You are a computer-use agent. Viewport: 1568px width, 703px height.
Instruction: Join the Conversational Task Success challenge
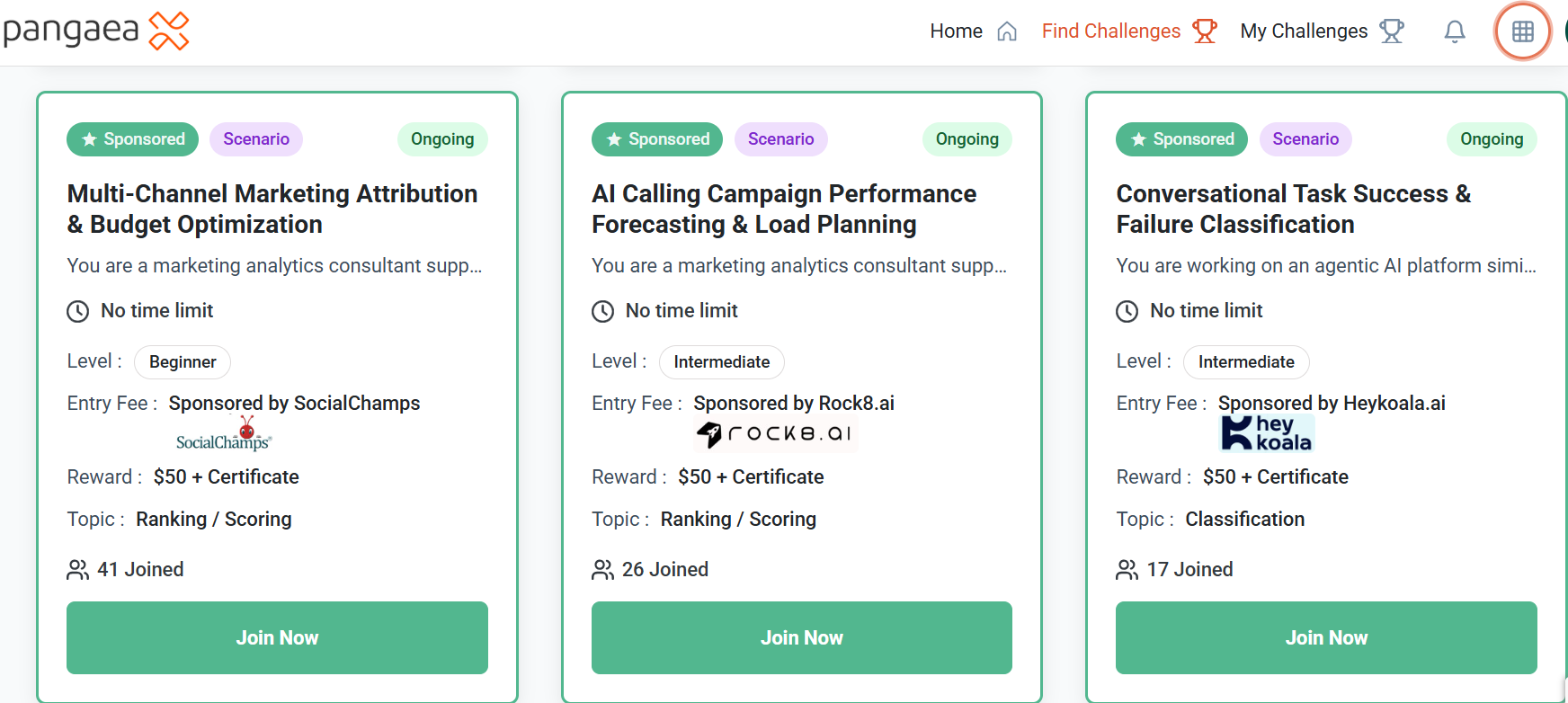(1326, 637)
